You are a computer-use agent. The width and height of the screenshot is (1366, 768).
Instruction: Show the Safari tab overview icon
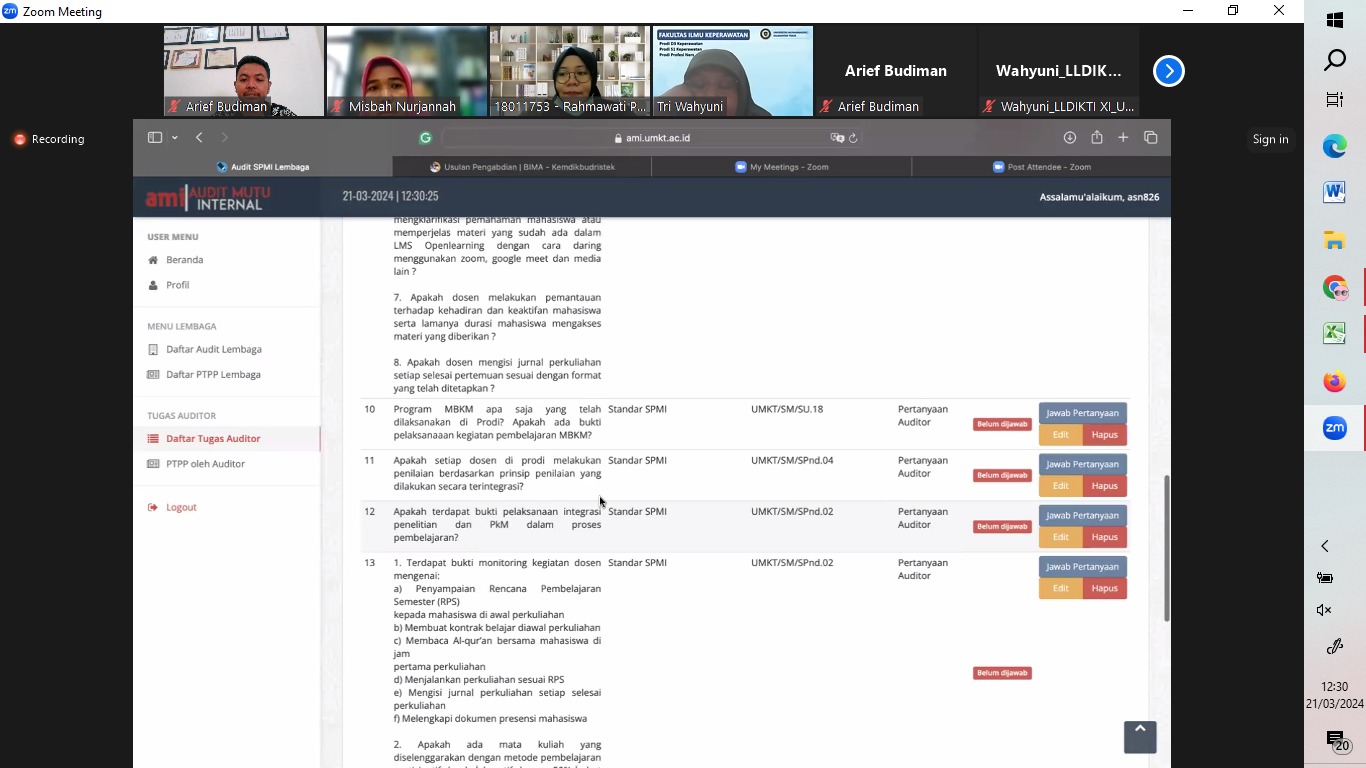(x=1150, y=138)
